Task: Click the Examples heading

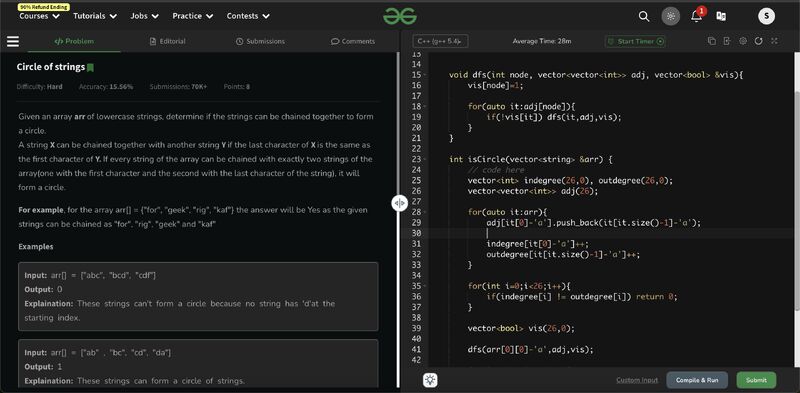Action: (36, 247)
